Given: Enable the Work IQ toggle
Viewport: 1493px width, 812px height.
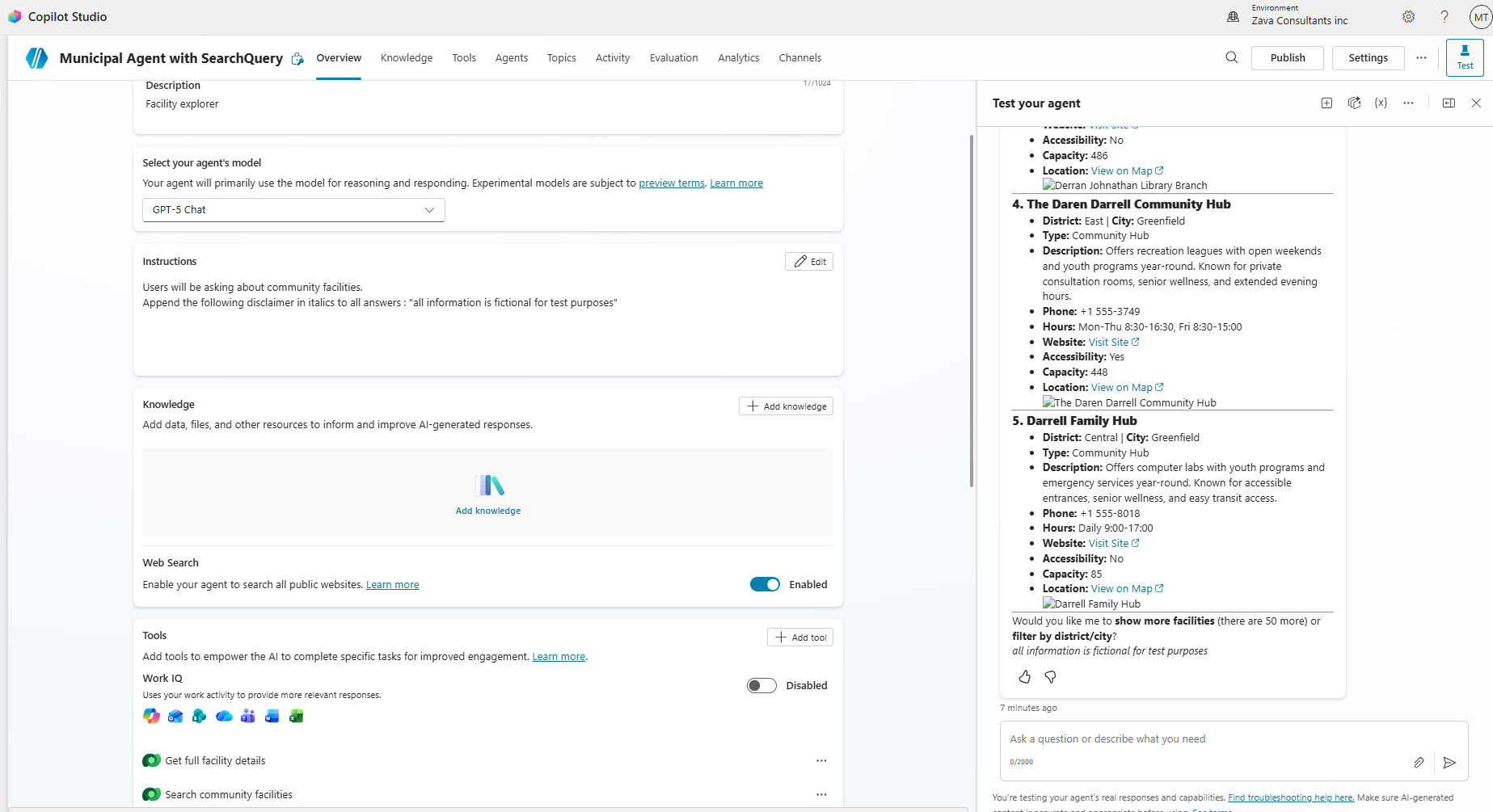Looking at the screenshot, I should point(761,686).
